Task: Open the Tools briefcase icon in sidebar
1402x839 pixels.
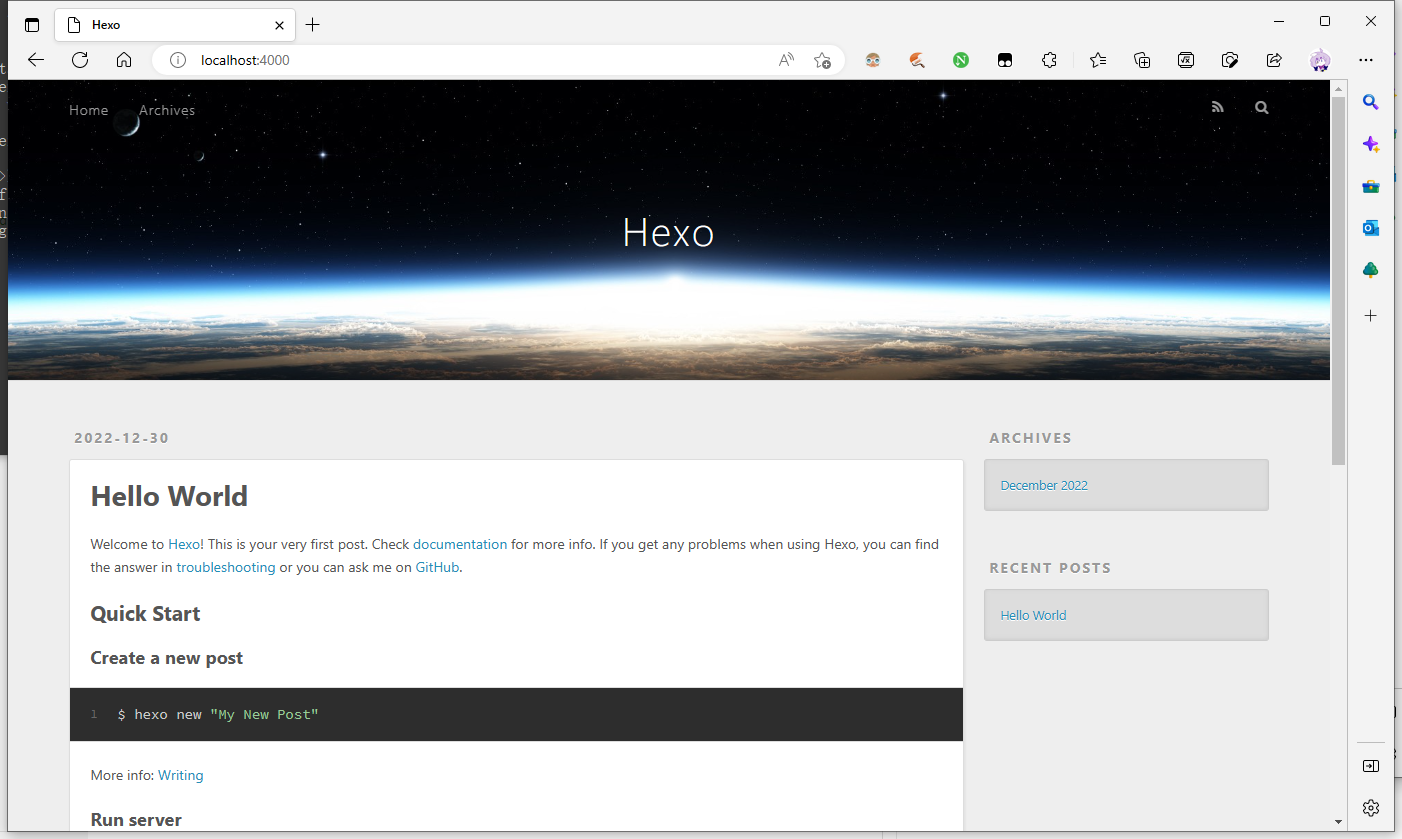Action: (1370, 186)
